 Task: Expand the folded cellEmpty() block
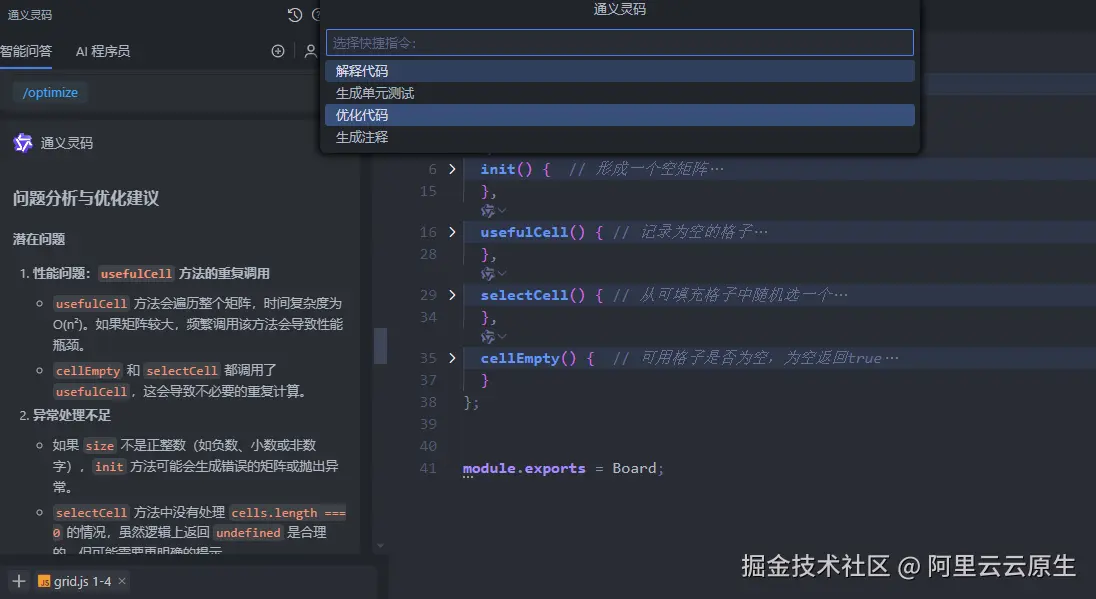click(x=452, y=358)
